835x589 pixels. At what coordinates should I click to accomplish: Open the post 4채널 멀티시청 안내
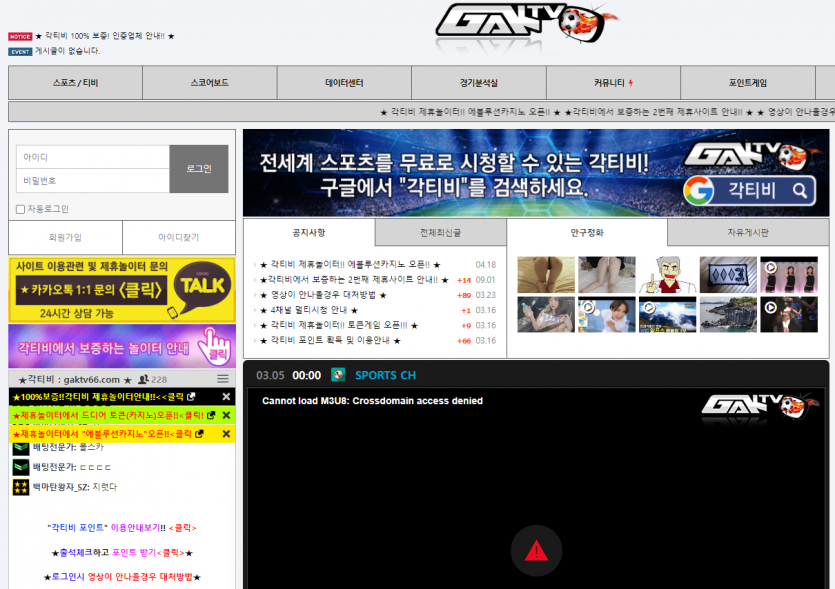pos(309,310)
